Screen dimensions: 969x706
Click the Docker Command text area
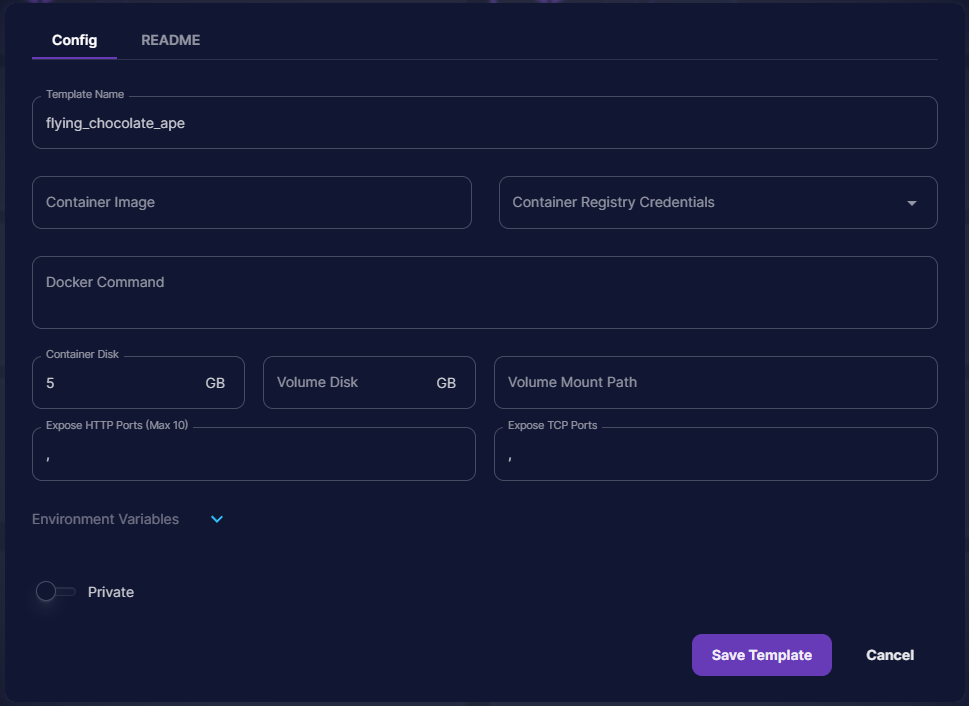coord(484,292)
